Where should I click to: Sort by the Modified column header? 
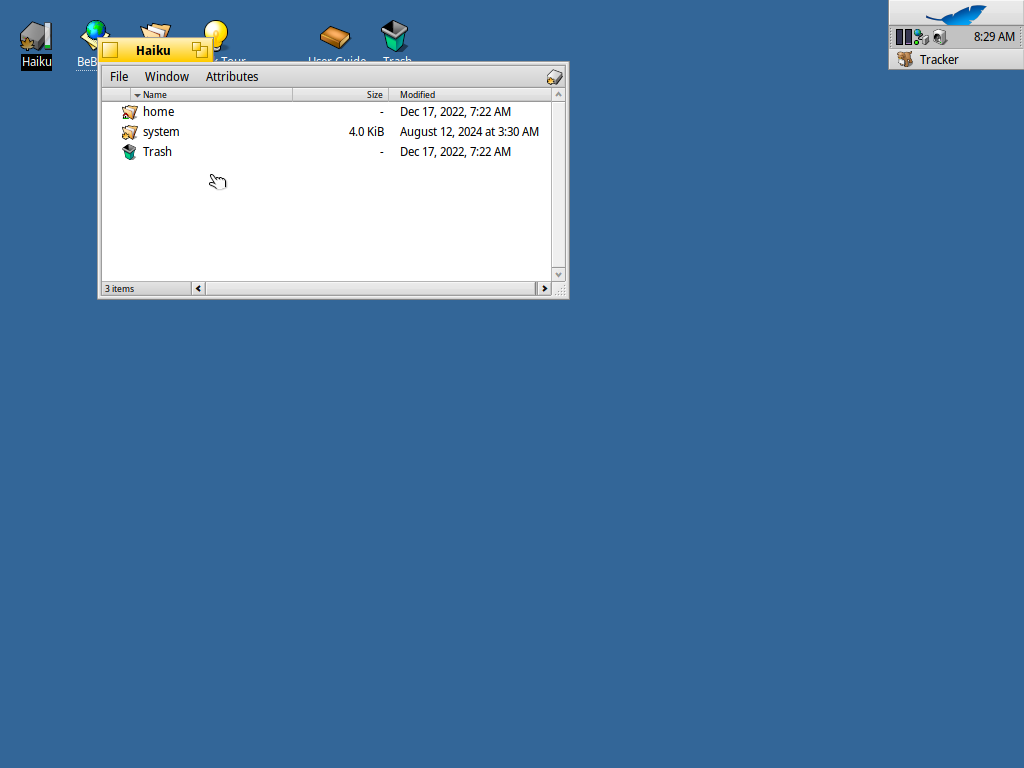point(470,95)
